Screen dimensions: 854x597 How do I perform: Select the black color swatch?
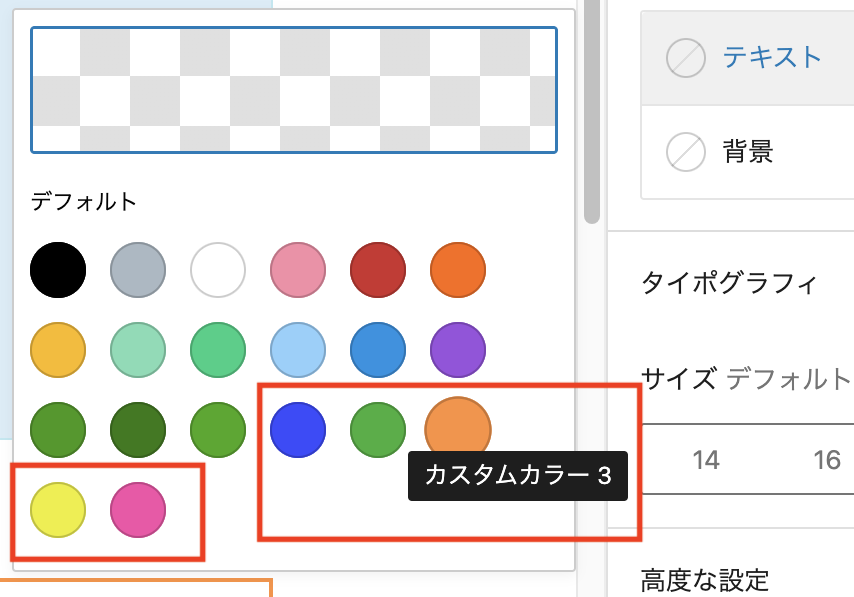[x=58, y=270]
